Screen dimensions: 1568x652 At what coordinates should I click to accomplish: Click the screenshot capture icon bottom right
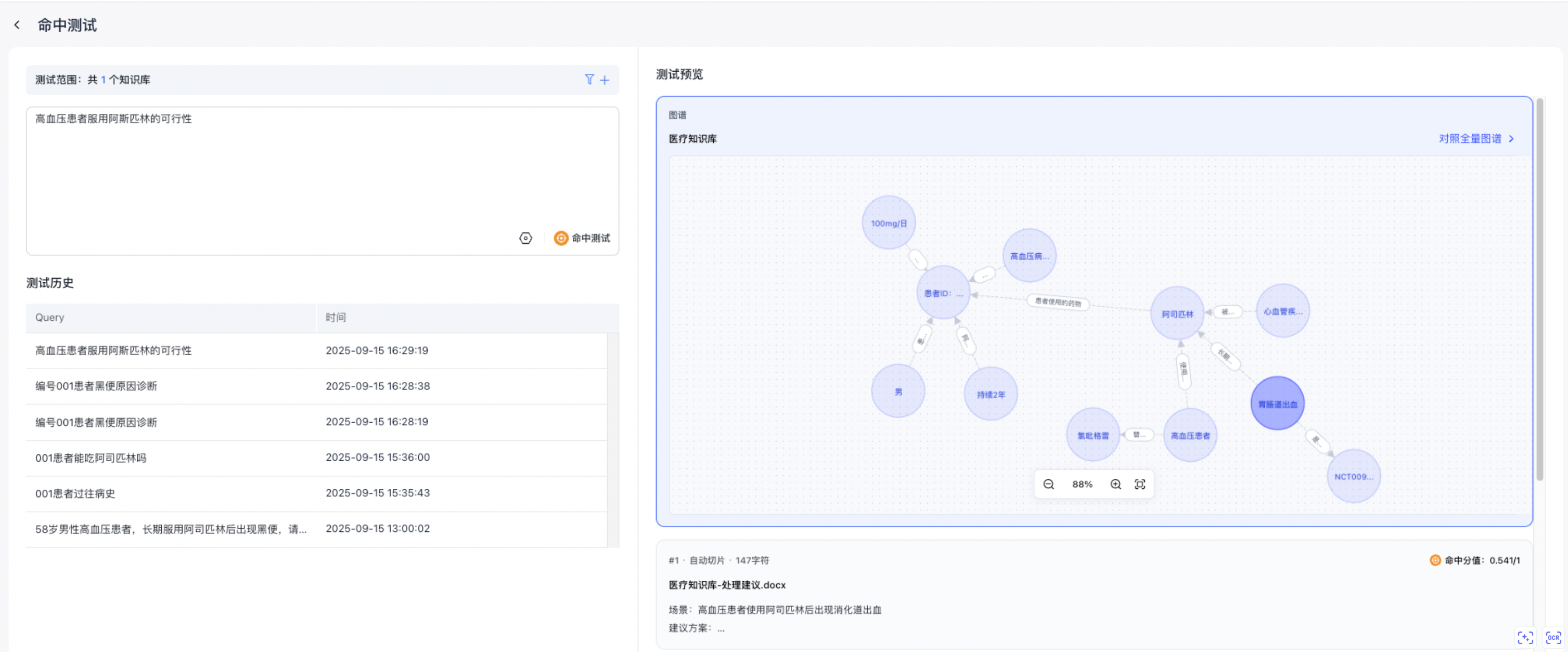coord(1525,637)
